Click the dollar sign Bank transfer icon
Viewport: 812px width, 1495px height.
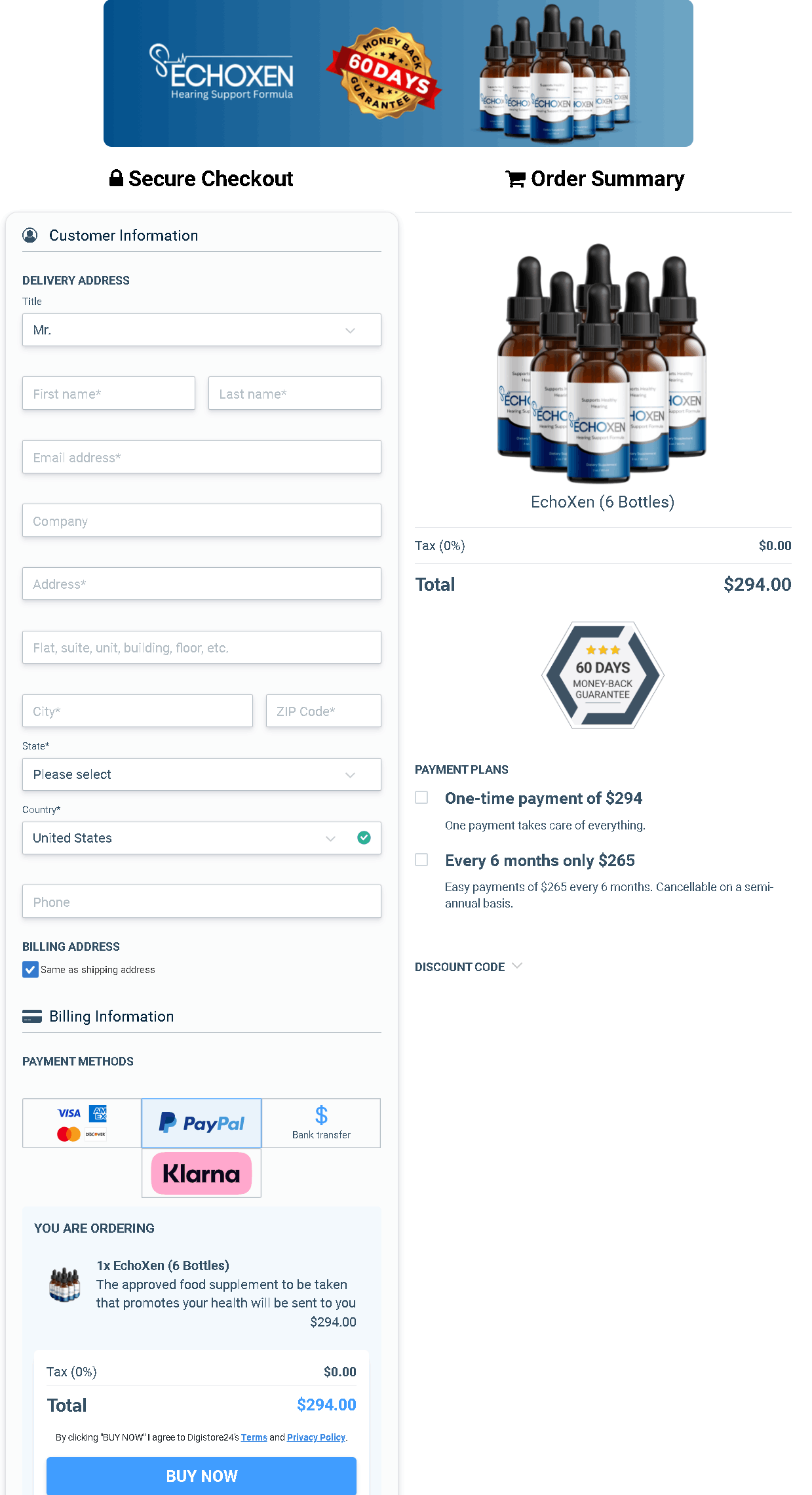pyautogui.click(x=321, y=1115)
